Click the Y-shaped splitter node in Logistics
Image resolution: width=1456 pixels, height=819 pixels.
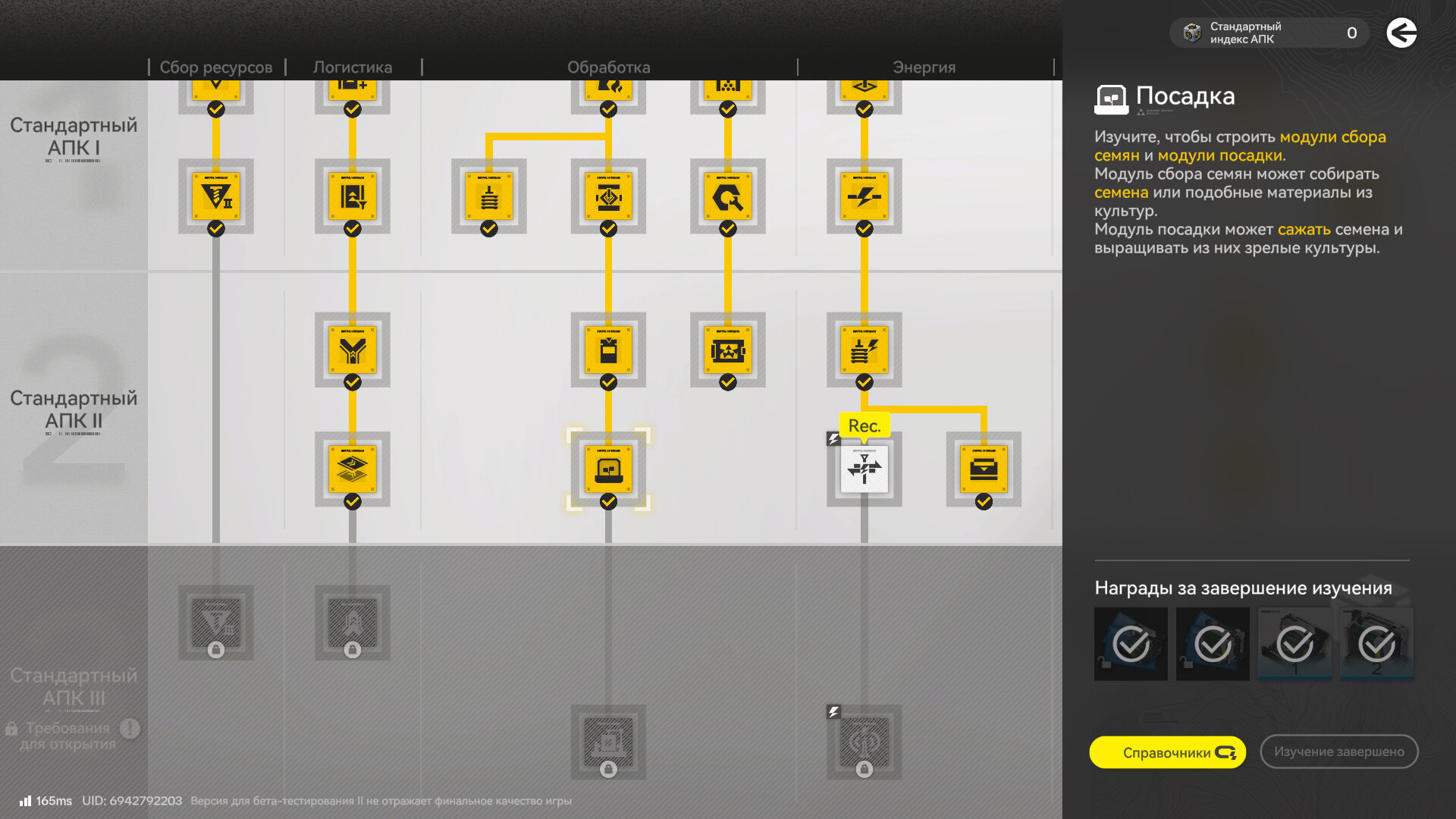coord(353,350)
